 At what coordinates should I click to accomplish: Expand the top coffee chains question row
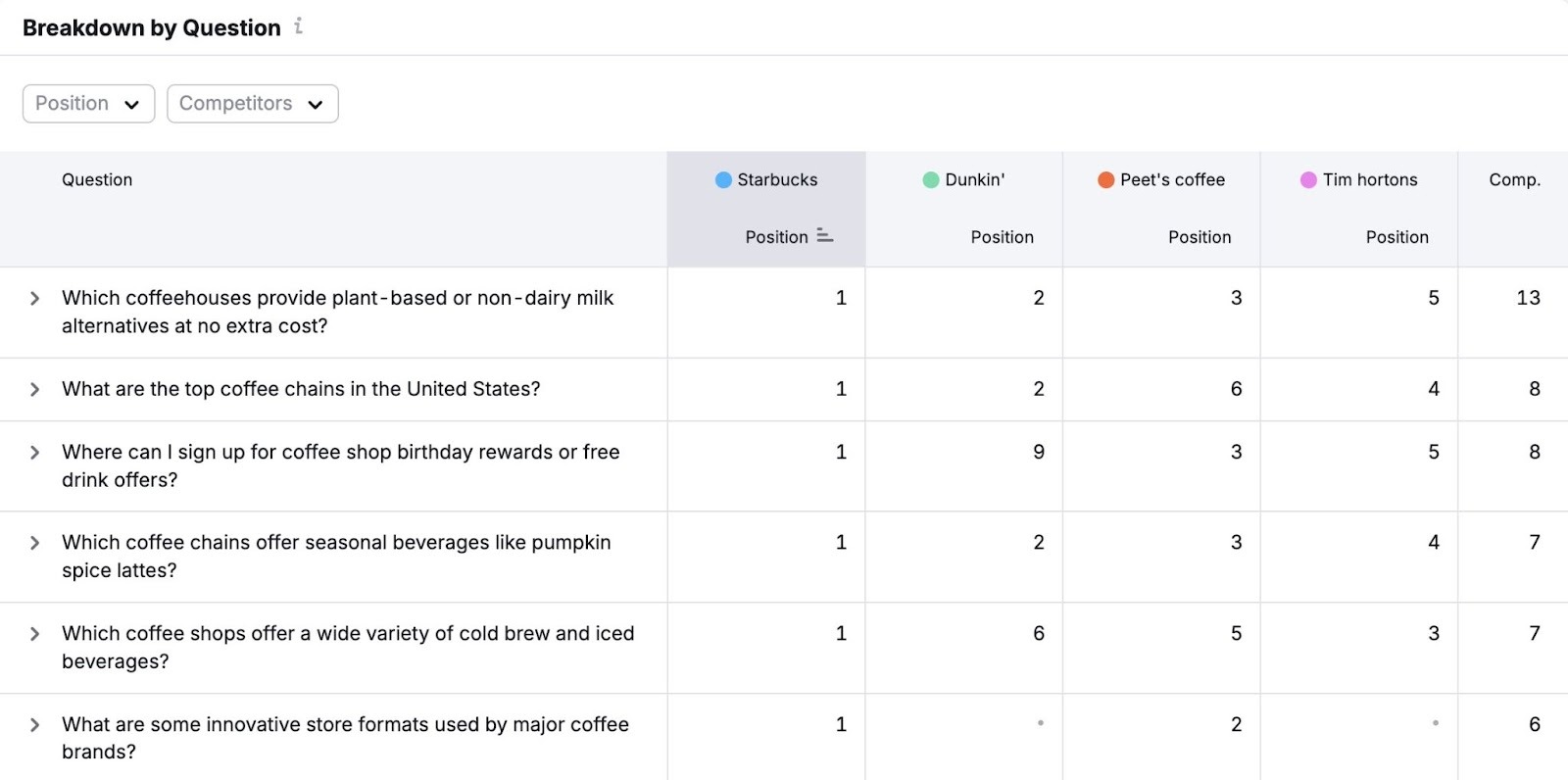(34, 389)
